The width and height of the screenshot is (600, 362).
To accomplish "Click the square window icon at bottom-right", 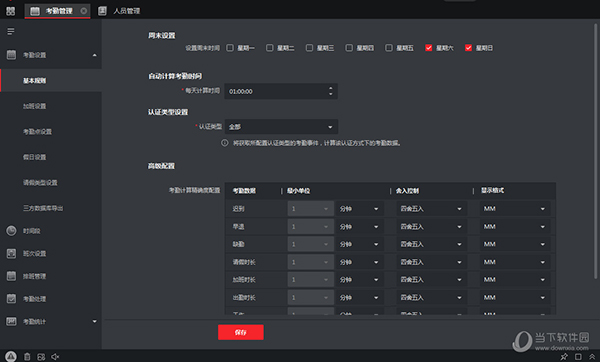I will pyautogui.click(x=578, y=357).
